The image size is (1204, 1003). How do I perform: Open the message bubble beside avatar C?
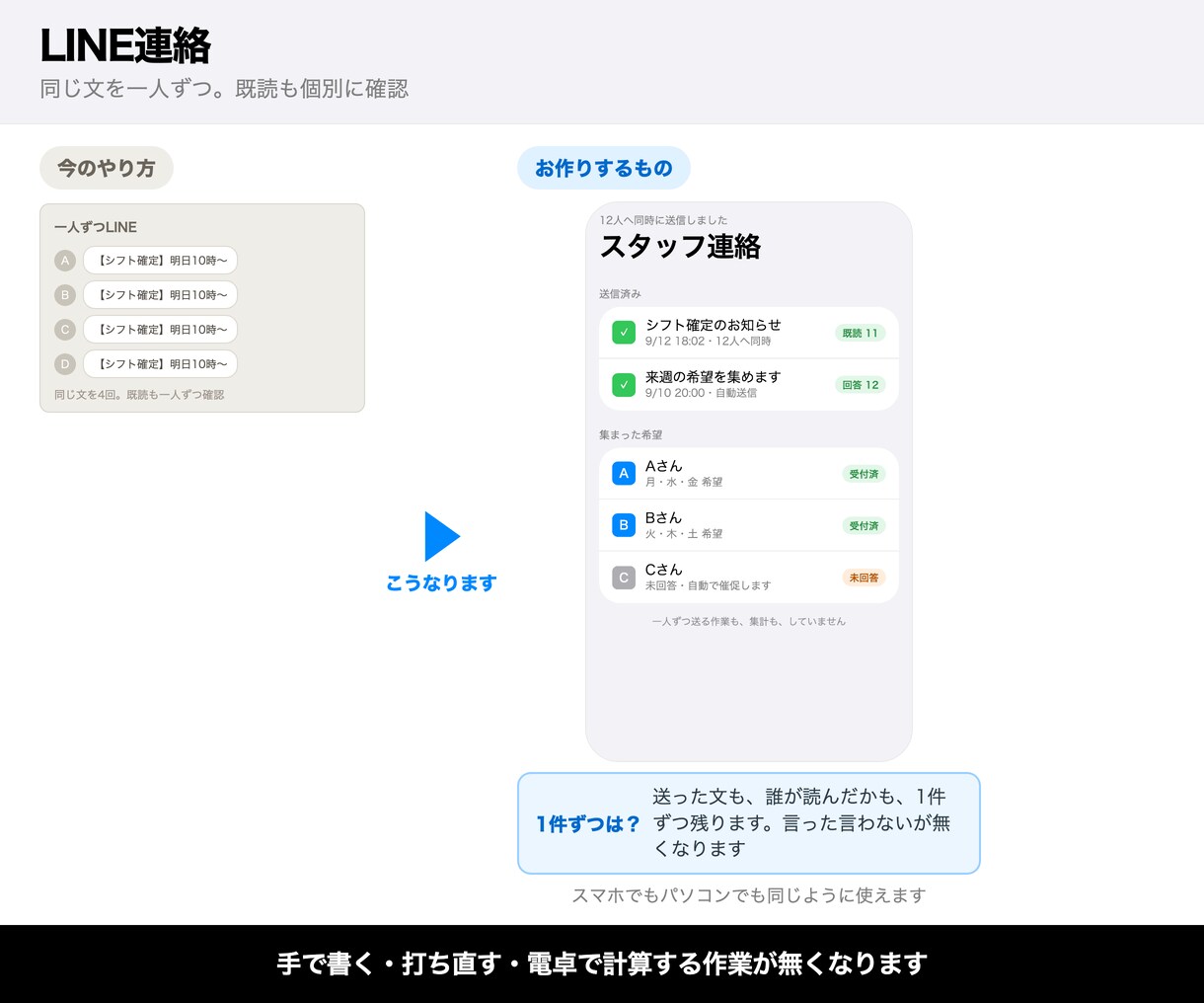pos(161,330)
